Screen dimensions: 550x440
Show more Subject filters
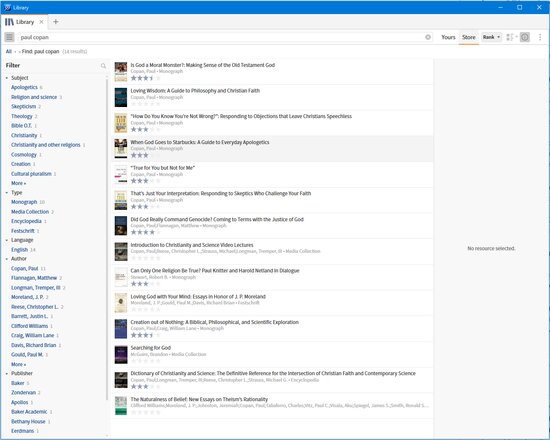(18, 183)
